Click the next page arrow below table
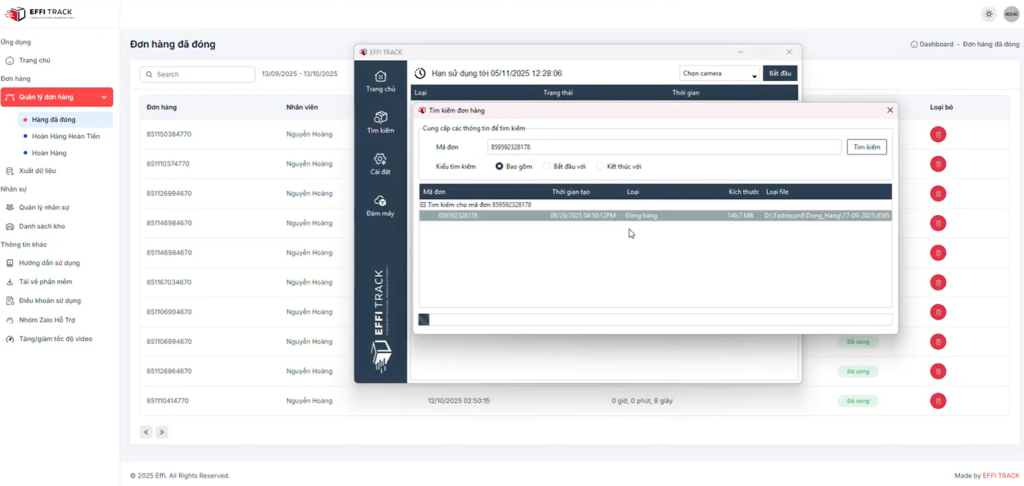The width and height of the screenshot is (1024, 486). click(x=162, y=432)
